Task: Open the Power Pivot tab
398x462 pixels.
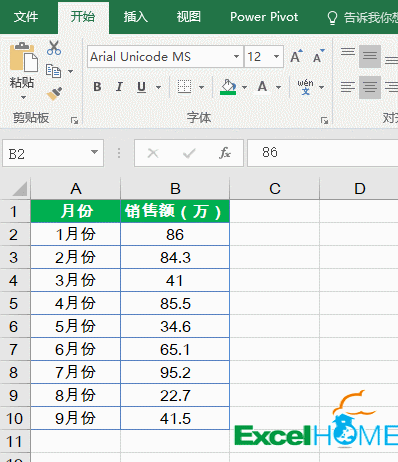Action: click(x=264, y=17)
